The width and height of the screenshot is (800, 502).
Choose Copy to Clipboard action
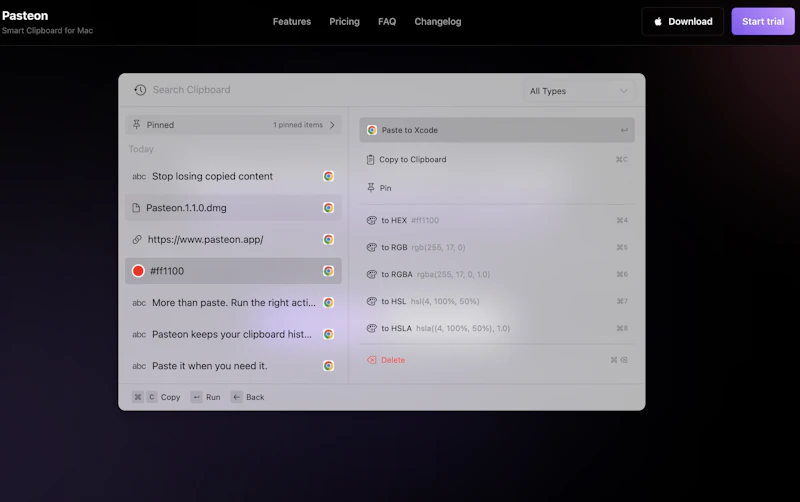coord(497,159)
